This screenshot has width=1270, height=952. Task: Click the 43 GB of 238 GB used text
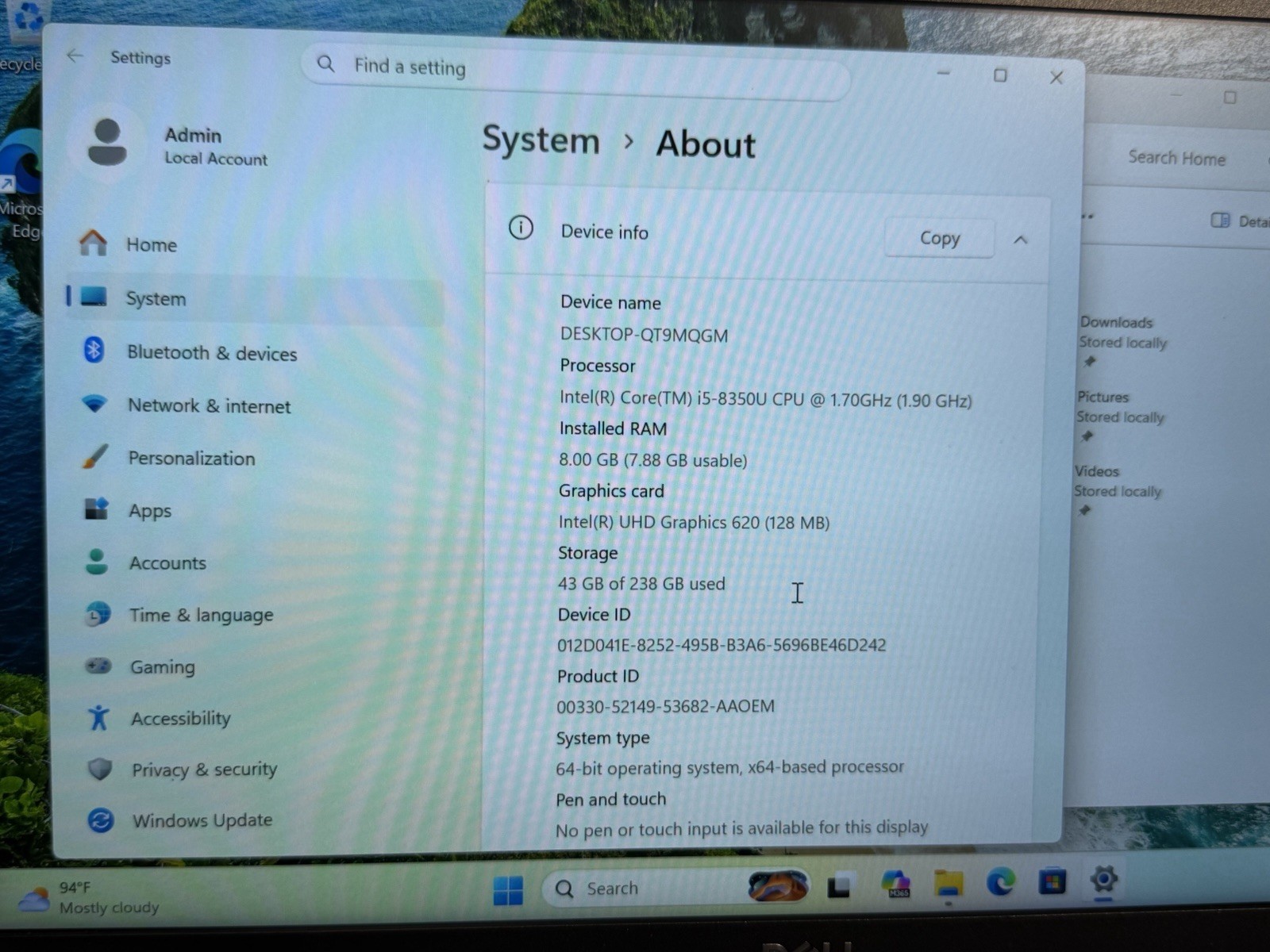coord(641,584)
